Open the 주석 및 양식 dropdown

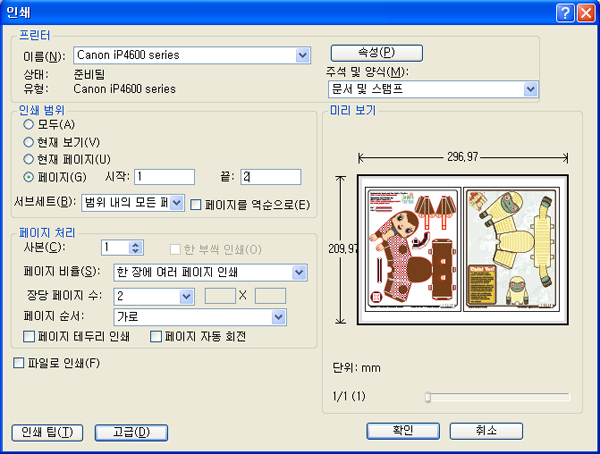tap(530, 90)
